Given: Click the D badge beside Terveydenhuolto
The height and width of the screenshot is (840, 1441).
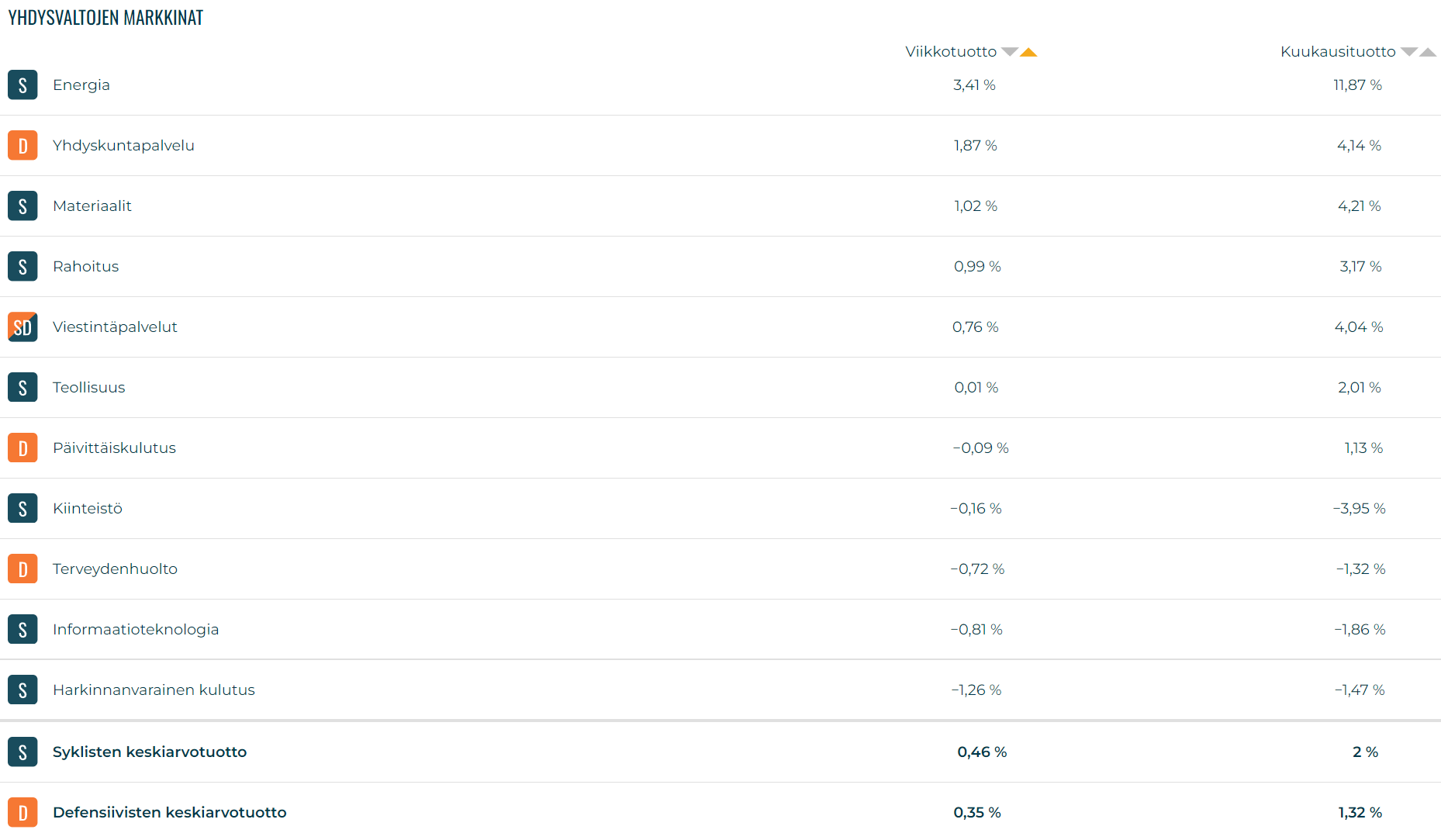Looking at the screenshot, I should (22, 569).
